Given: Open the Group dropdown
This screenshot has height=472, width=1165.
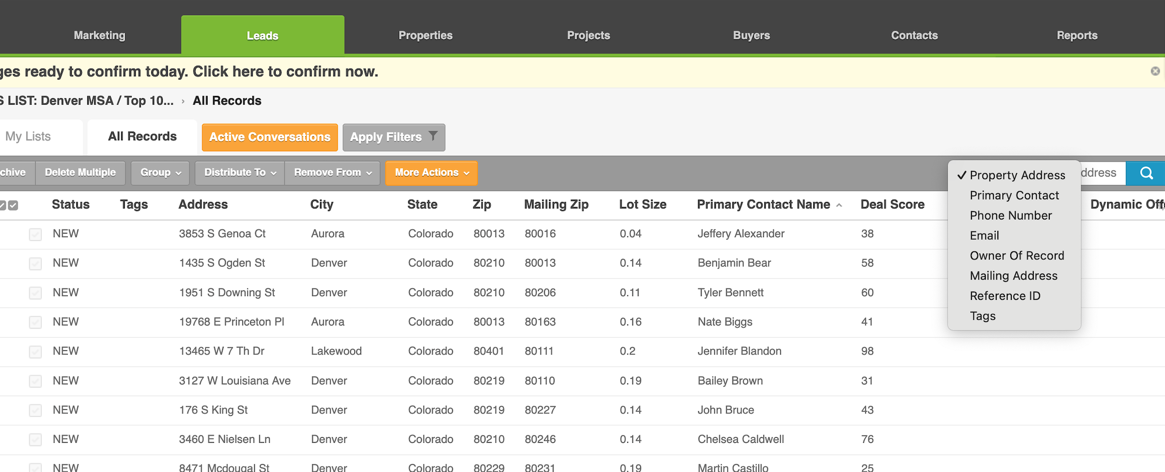Looking at the screenshot, I should [x=160, y=172].
